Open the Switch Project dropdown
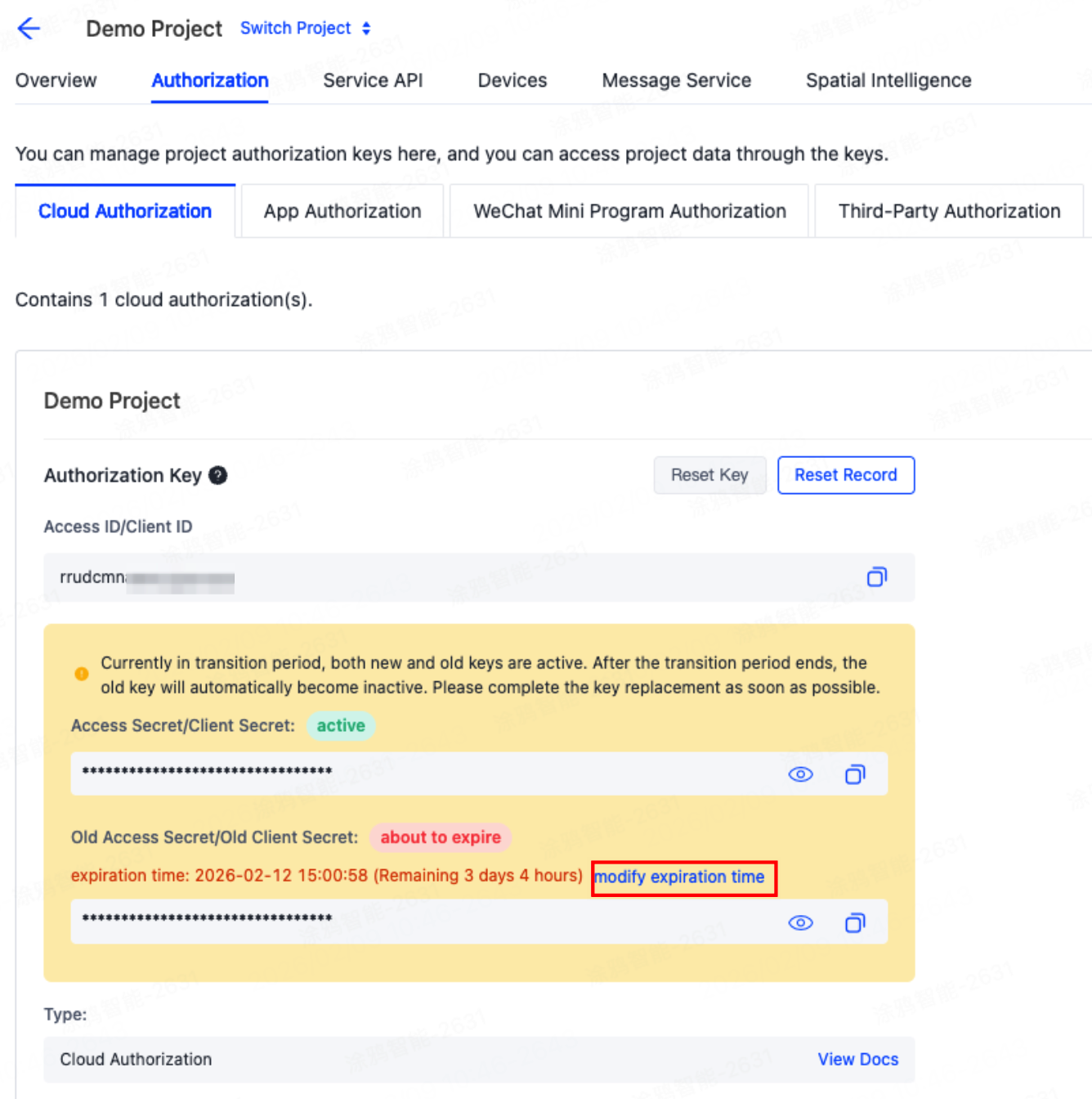1092x1099 pixels. (x=296, y=29)
